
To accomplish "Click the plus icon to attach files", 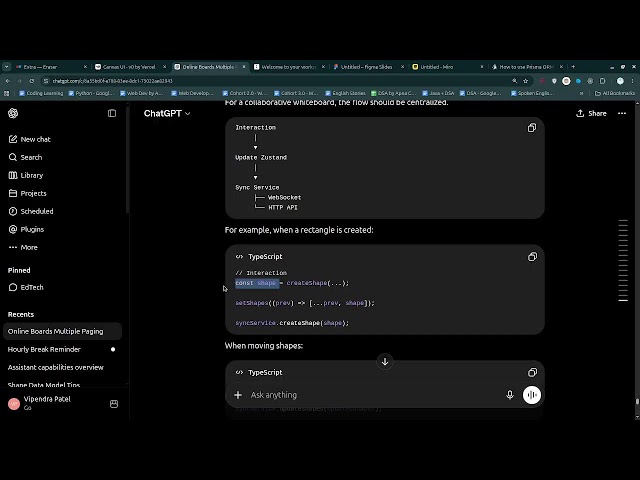I will tap(238, 395).
